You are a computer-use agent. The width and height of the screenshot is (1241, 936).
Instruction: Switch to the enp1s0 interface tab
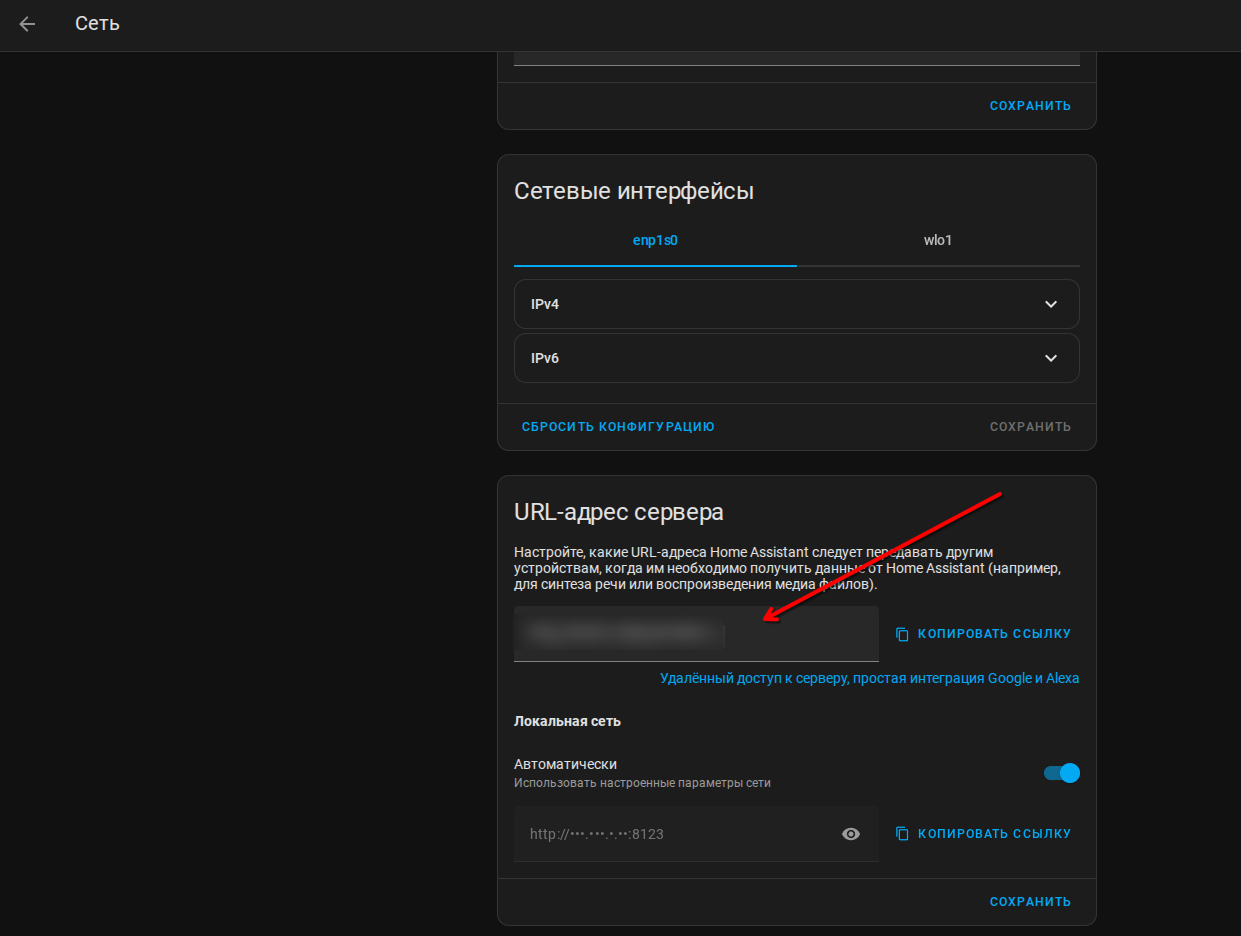pos(655,241)
